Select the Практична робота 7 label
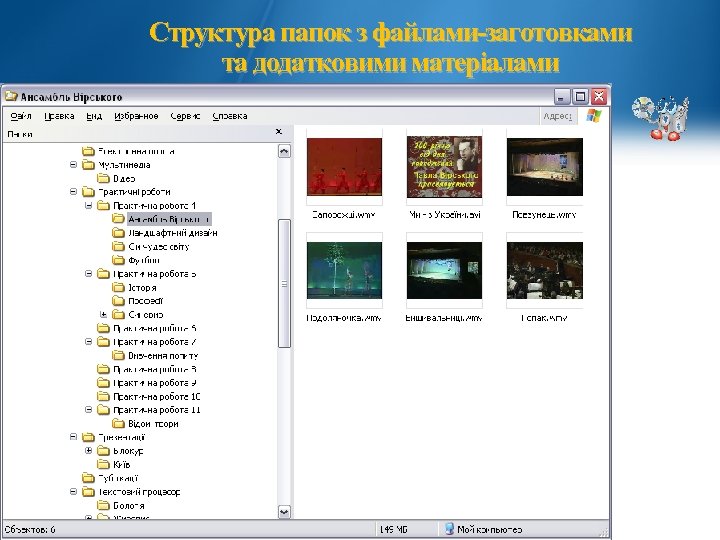Image resolution: width=720 pixels, height=540 pixels. coord(155,342)
